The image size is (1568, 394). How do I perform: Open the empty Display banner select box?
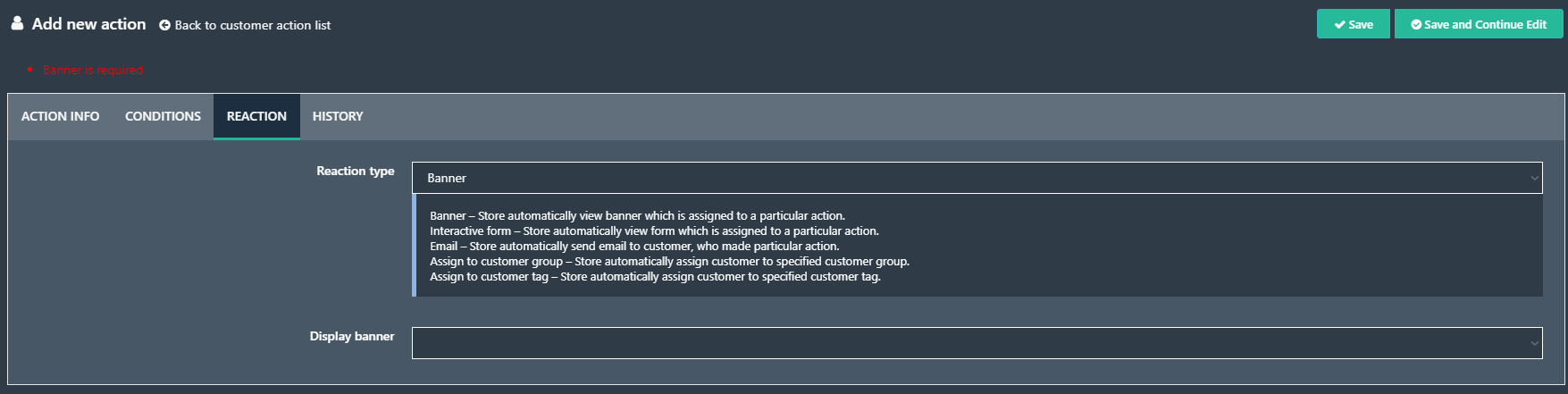click(x=977, y=343)
